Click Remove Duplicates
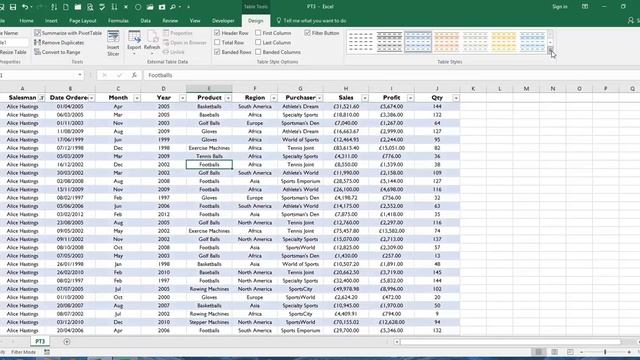Viewport: 640px width, 360px height. pos(59,42)
